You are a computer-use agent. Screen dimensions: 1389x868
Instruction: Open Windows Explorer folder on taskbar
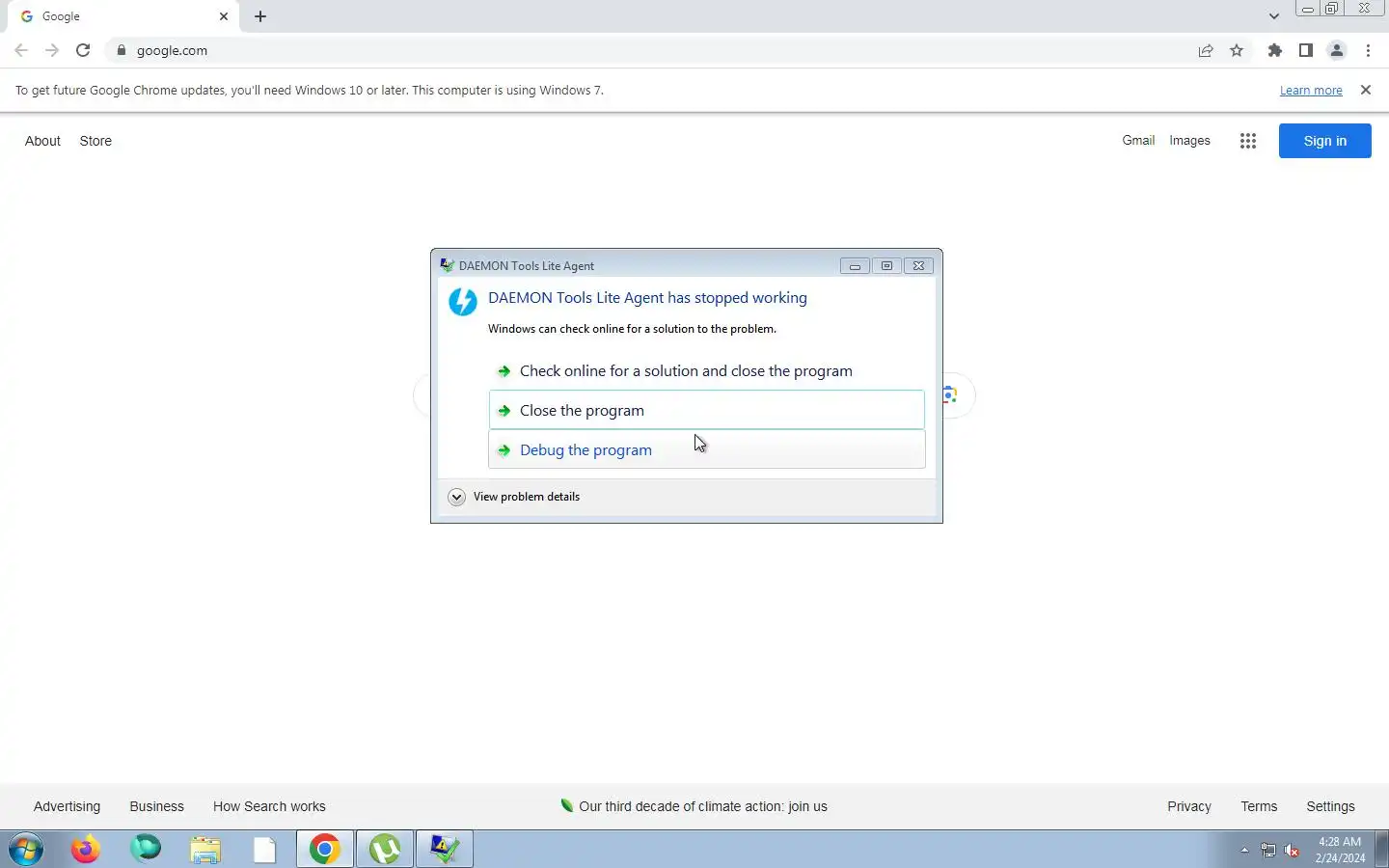coord(205,849)
